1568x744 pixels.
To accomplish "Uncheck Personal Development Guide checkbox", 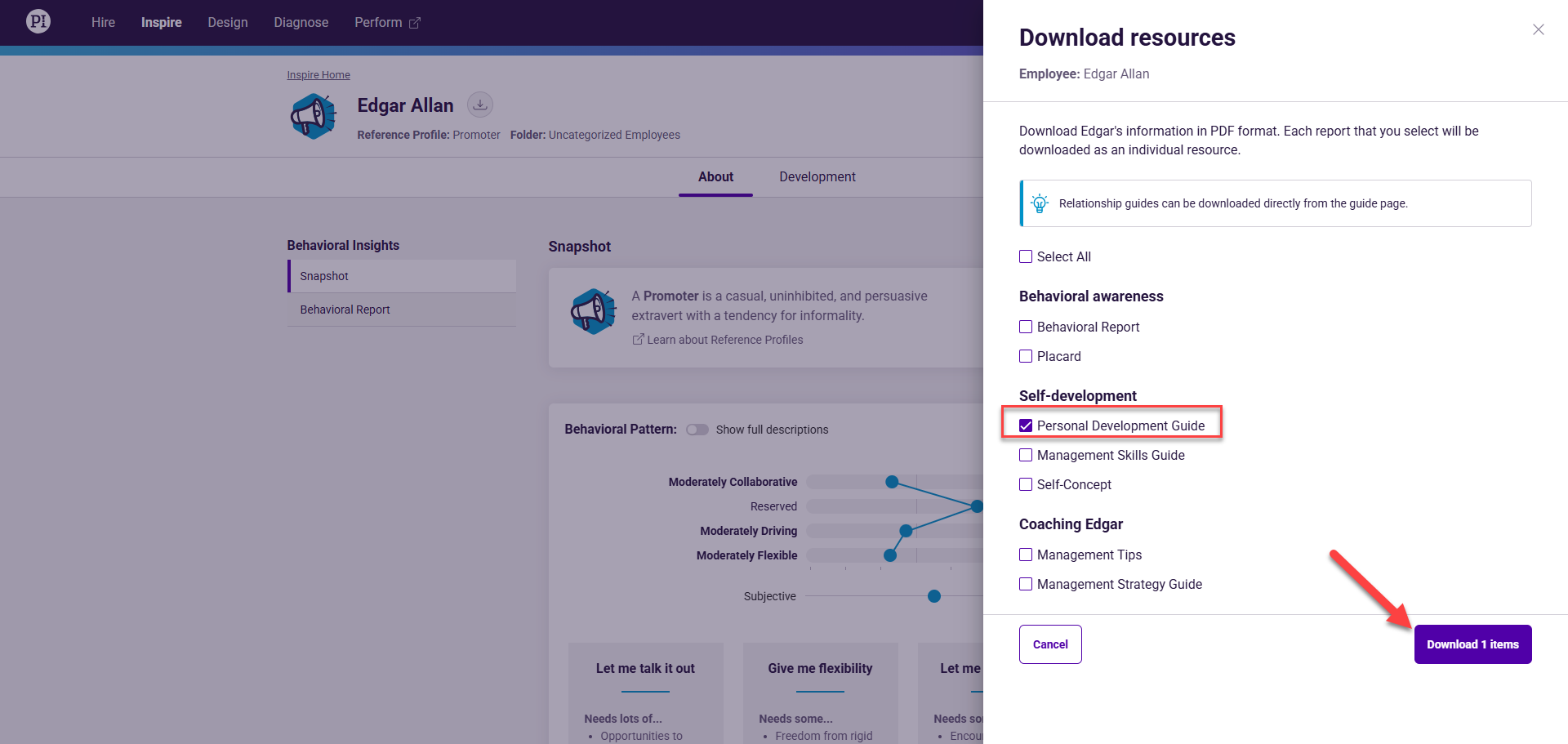I will (1026, 425).
